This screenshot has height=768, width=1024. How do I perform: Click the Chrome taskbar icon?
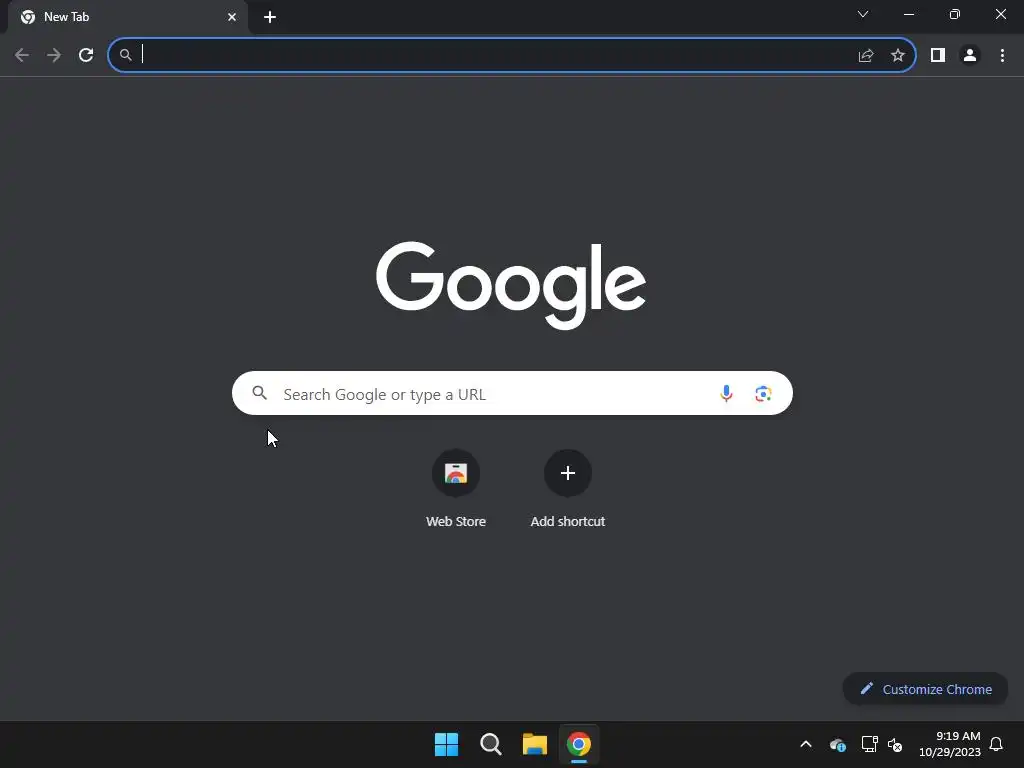point(579,744)
